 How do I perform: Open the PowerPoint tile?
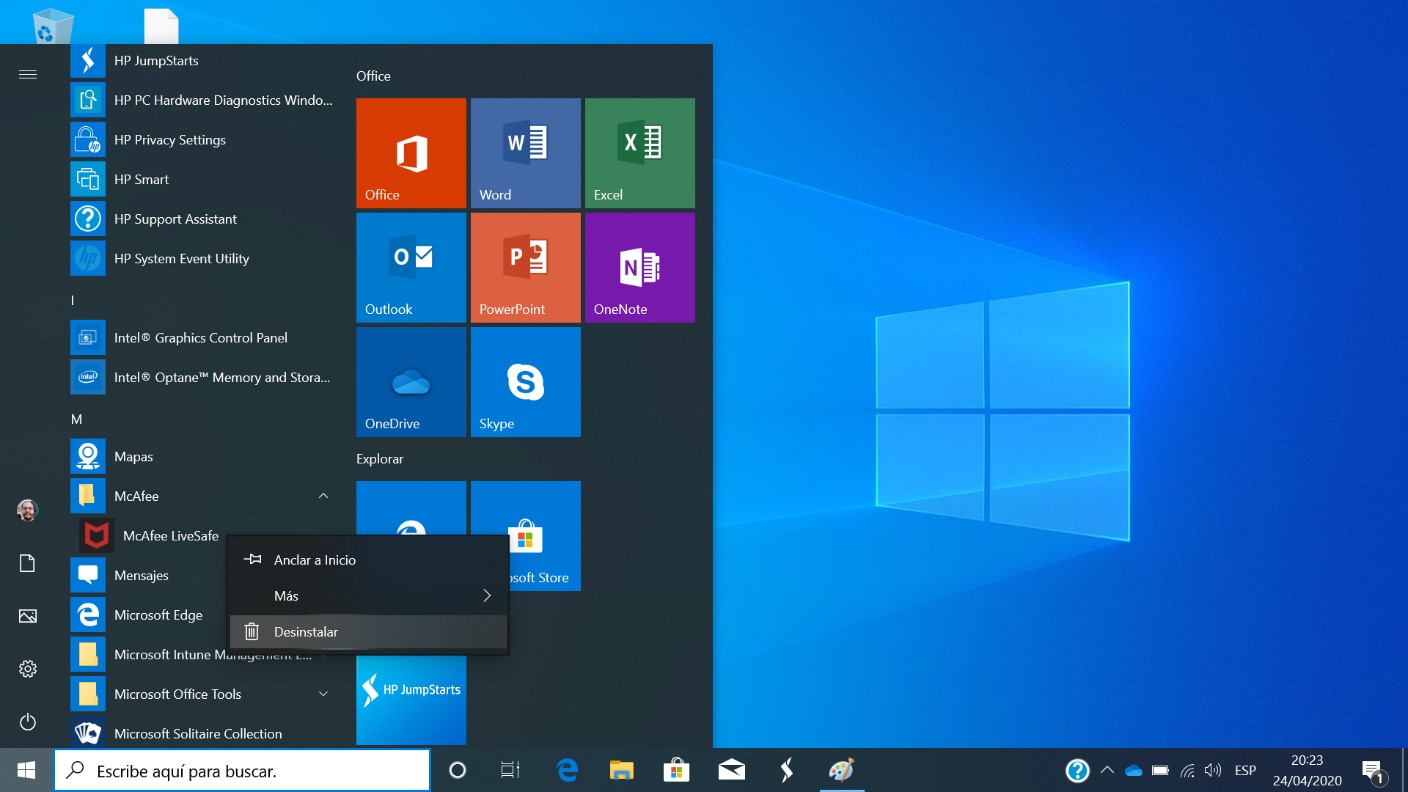point(525,267)
